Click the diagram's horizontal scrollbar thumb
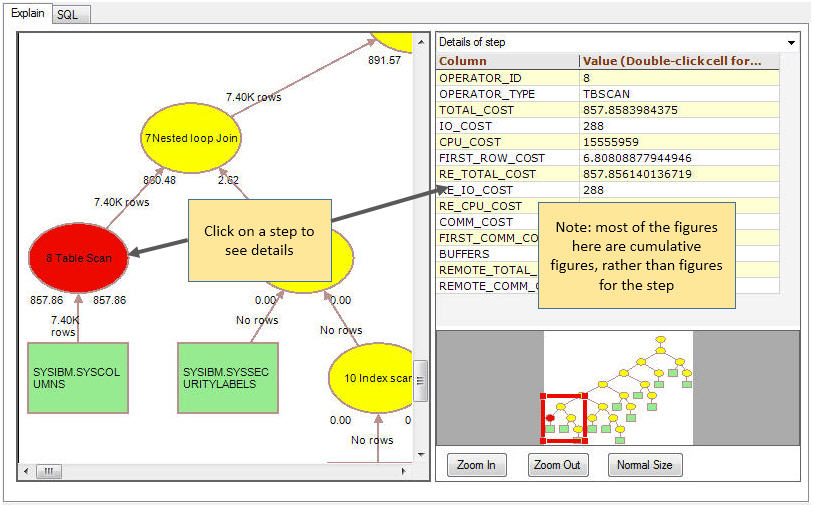This screenshot has width=814, height=505. click(x=49, y=471)
